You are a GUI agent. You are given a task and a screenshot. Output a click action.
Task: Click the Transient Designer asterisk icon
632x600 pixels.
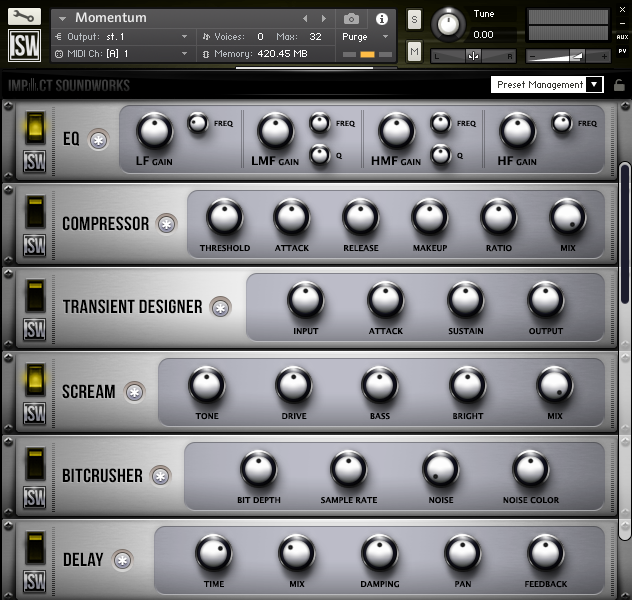[220, 308]
